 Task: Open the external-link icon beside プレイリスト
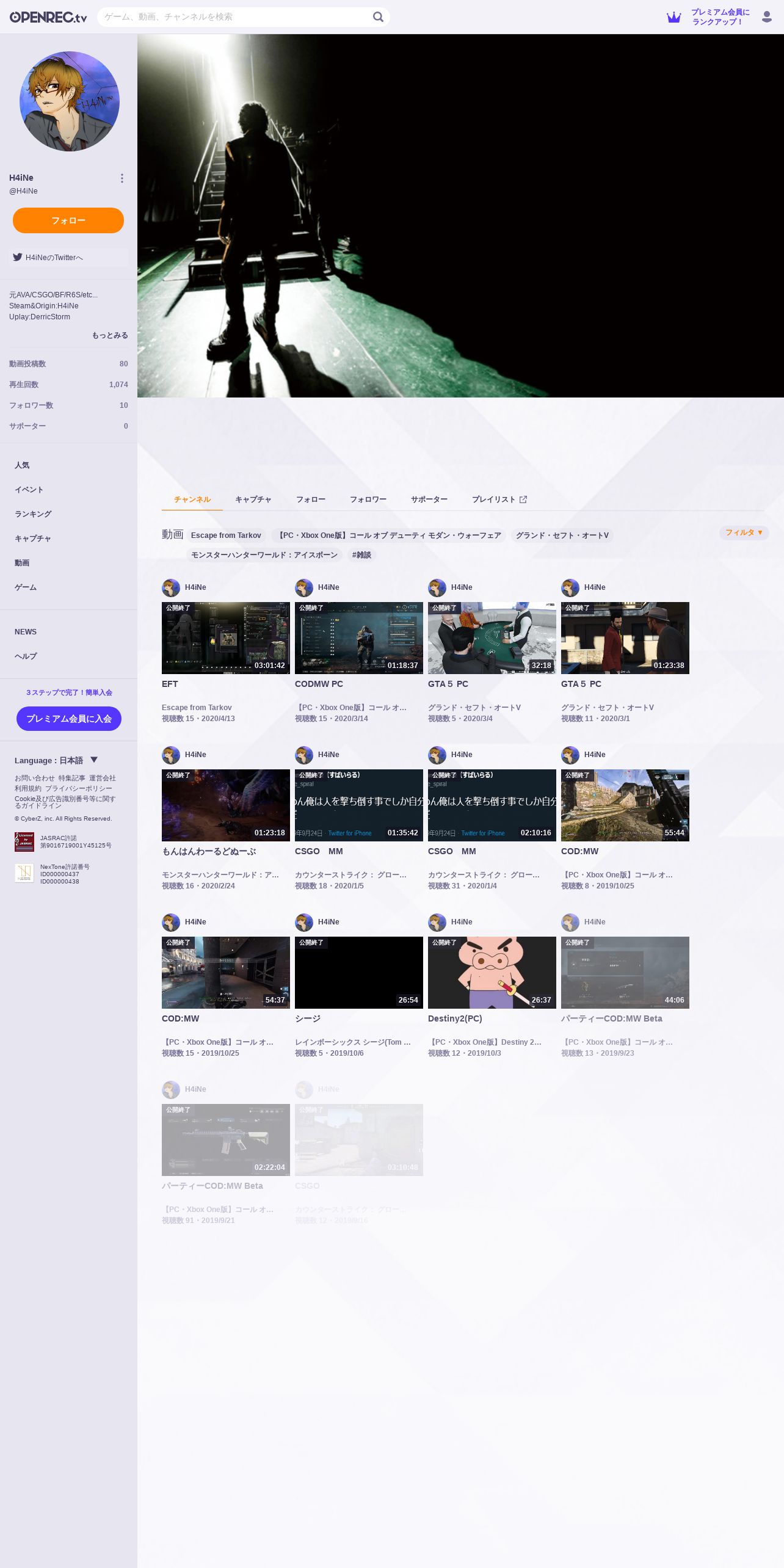coord(523,499)
